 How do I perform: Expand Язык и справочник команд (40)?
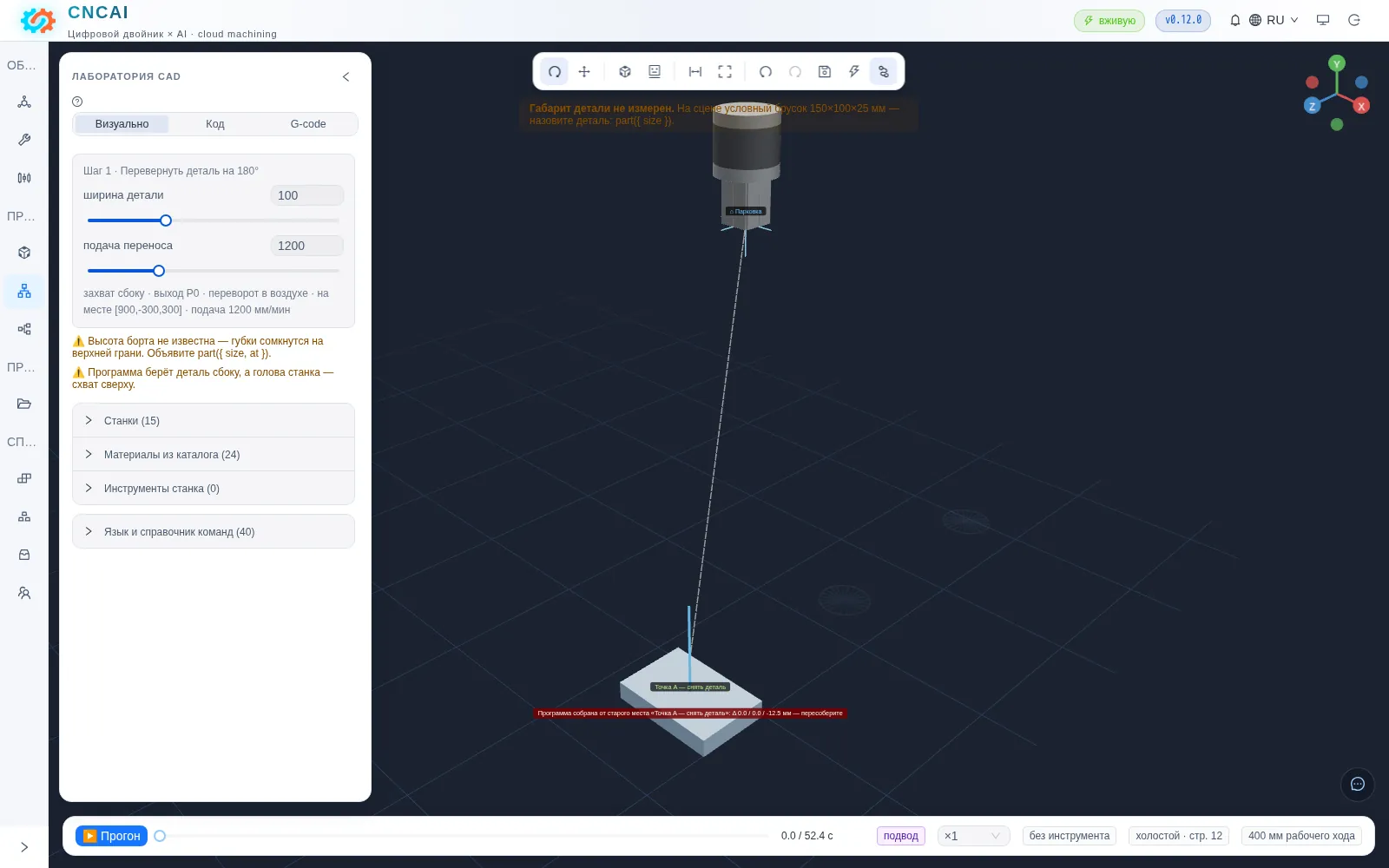tap(214, 532)
